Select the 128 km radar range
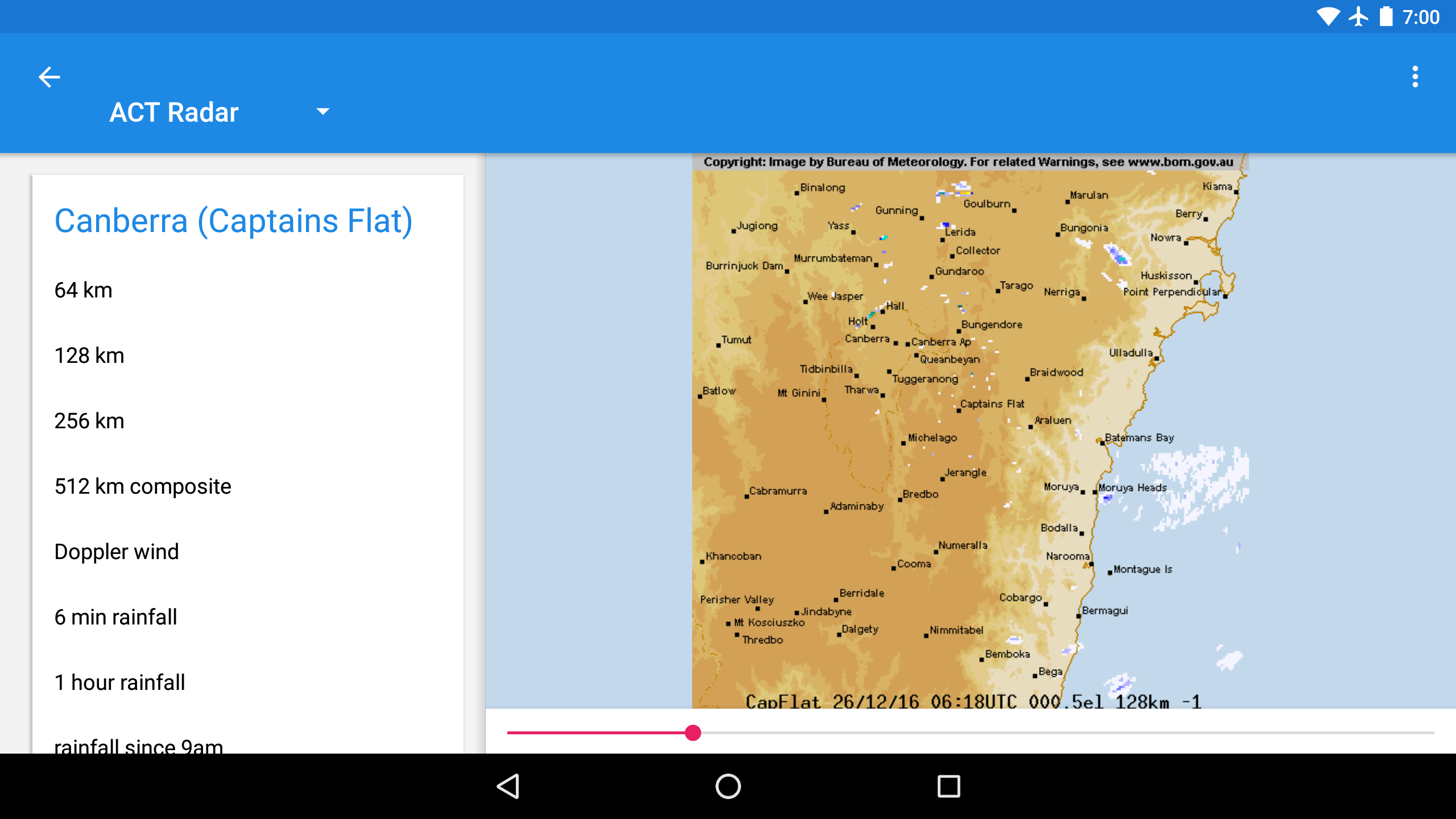Viewport: 1456px width, 819px height. point(89,355)
